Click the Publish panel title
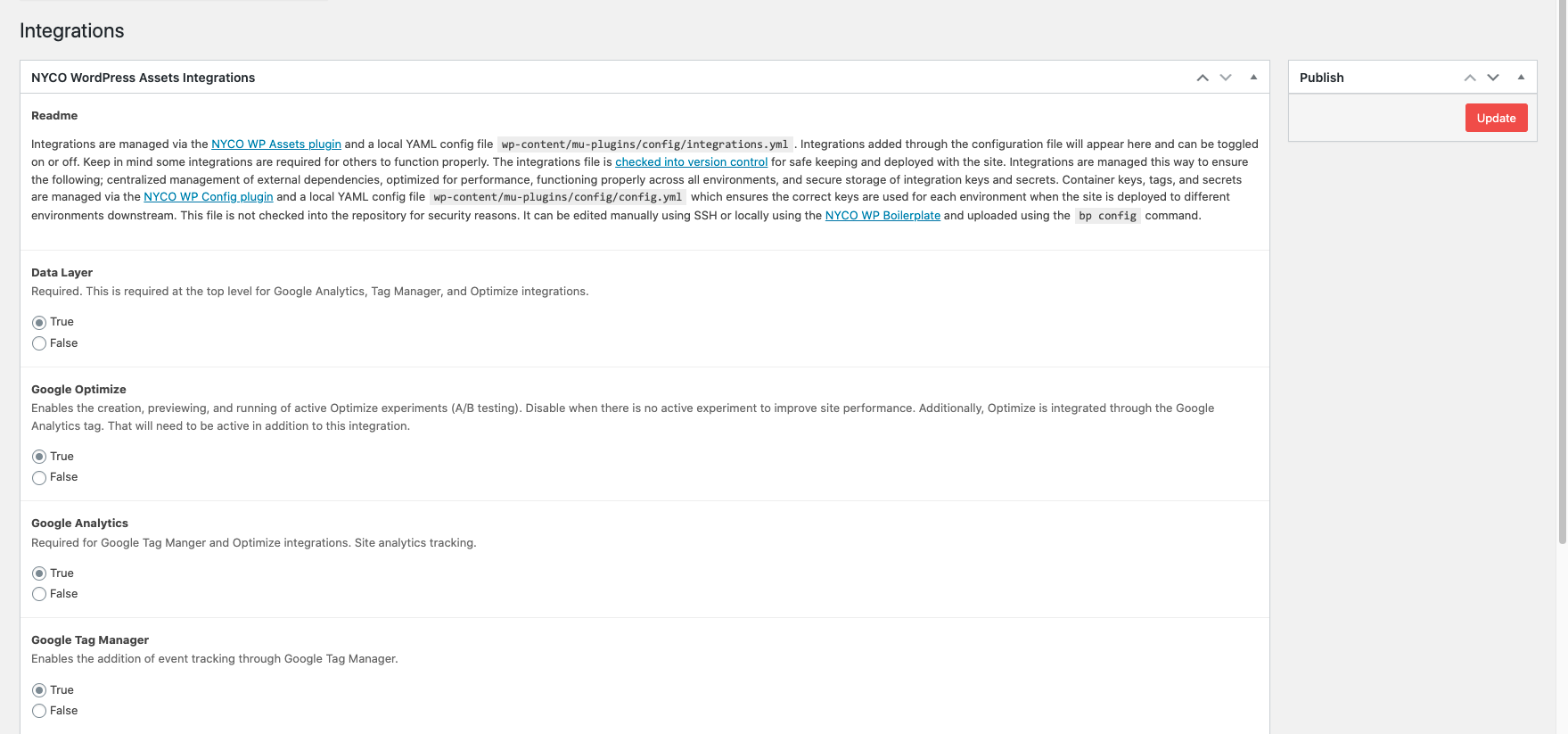Viewport: 1568px width, 734px height. [x=1322, y=78]
